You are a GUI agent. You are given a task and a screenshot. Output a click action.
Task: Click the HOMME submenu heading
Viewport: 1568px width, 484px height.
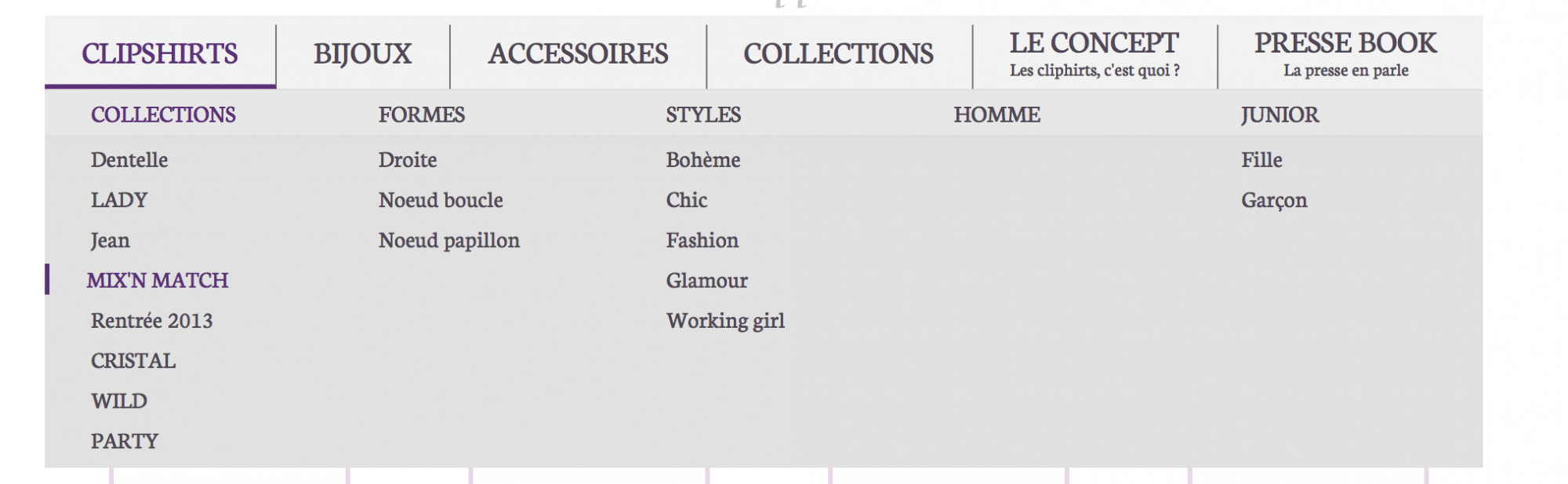tap(996, 115)
